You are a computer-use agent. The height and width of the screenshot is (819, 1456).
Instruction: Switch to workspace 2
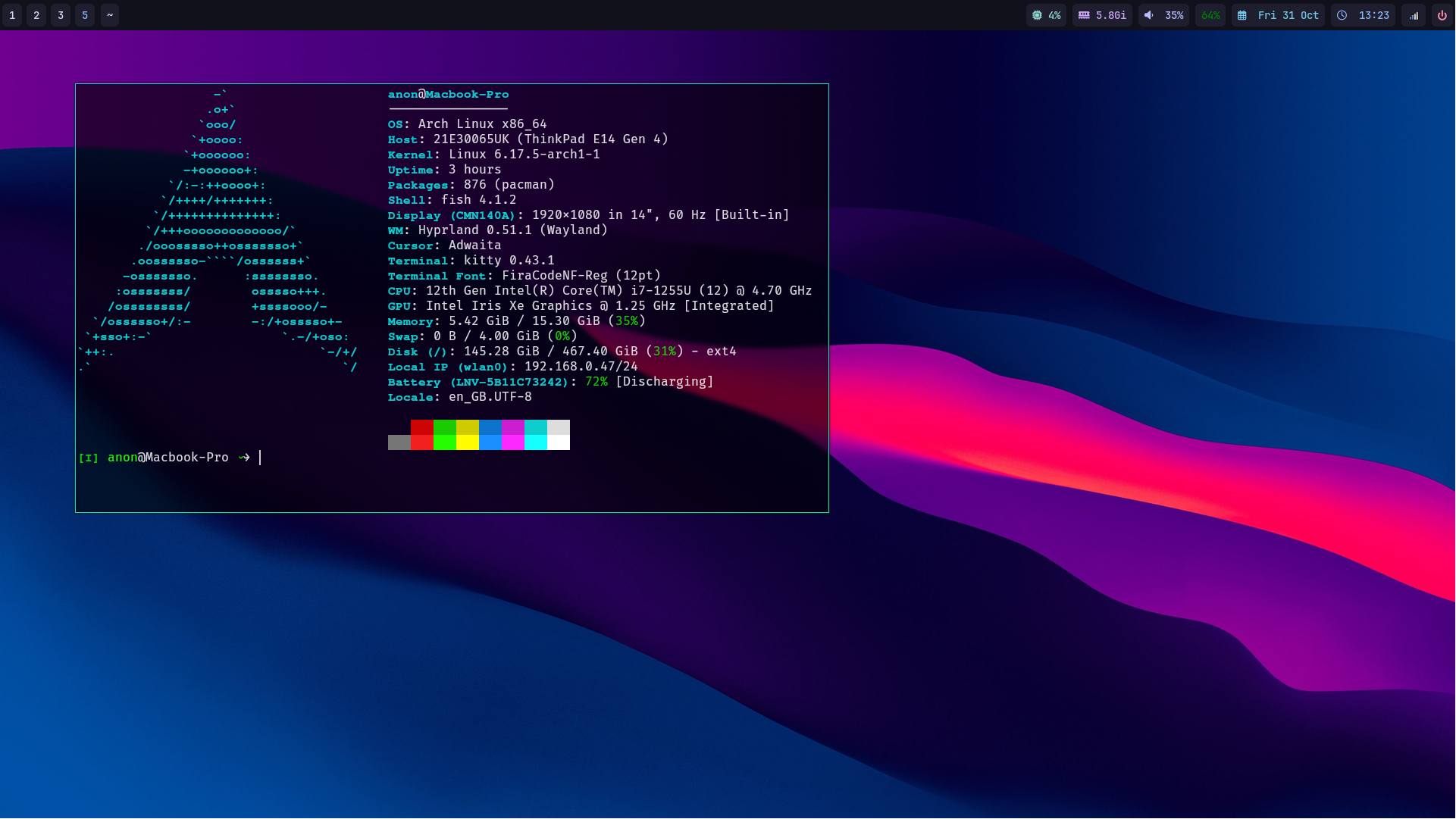[36, 15]
